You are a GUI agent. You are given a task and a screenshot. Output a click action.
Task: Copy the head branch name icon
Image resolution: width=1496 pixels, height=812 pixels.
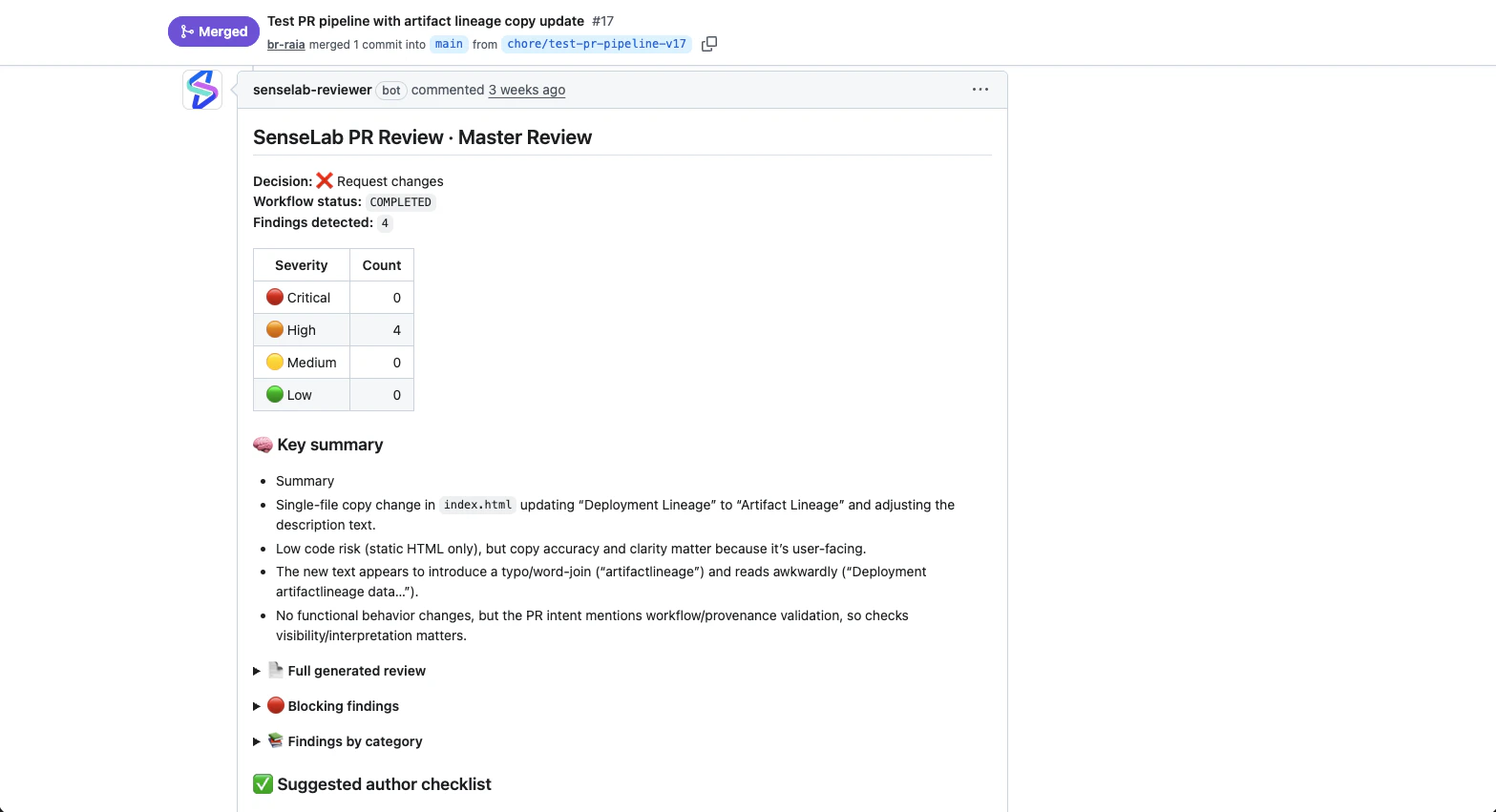pos(709,44)
